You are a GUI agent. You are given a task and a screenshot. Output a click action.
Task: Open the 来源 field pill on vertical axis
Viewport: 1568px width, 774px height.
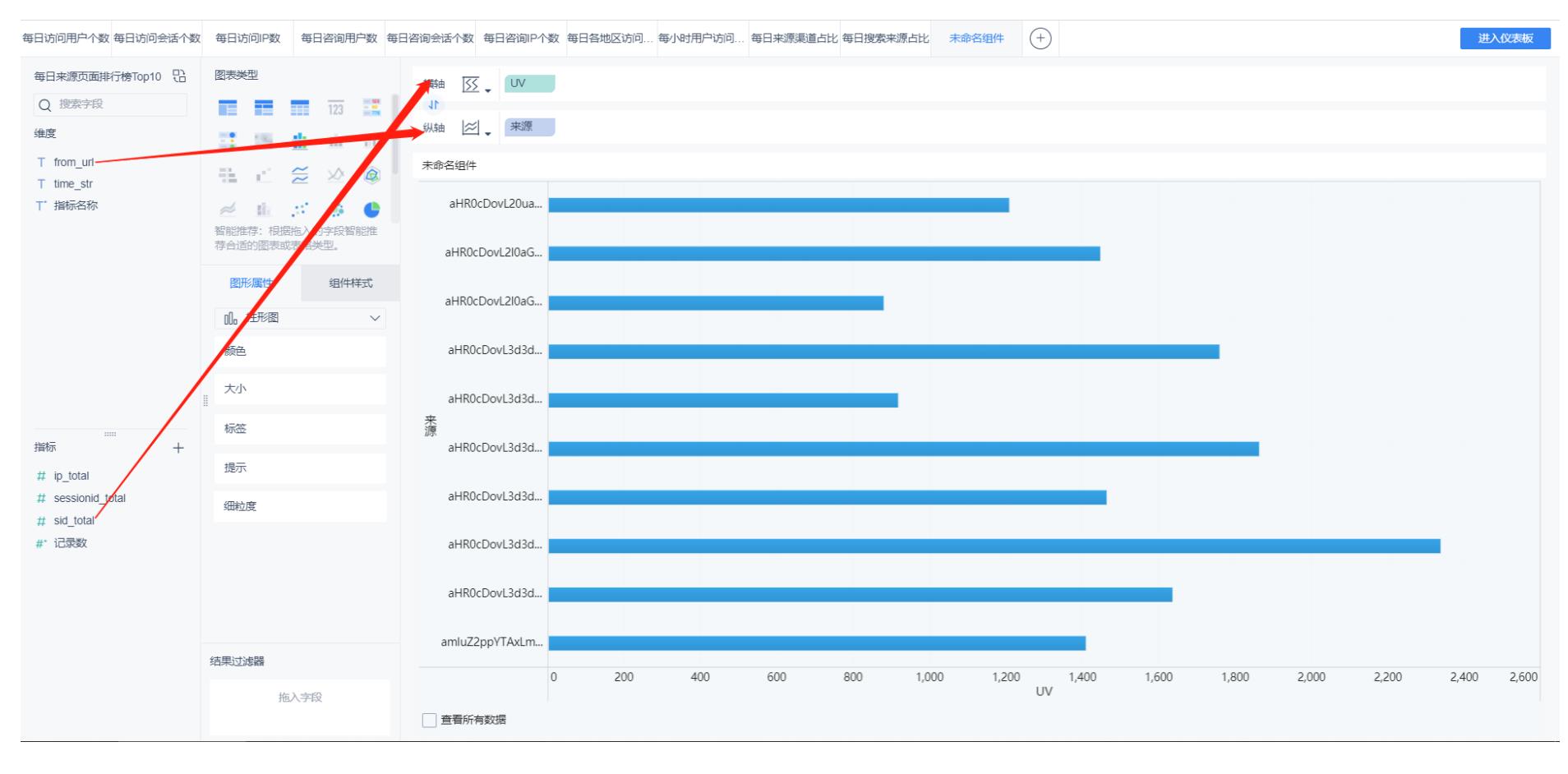(529, 127)
